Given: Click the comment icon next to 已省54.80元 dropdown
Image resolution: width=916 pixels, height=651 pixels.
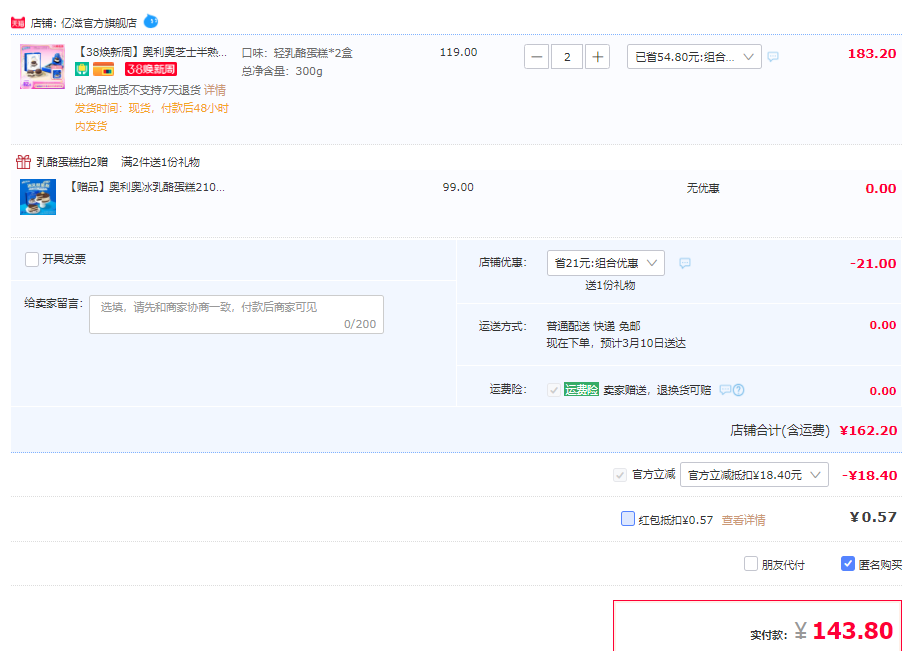Looking at the screenshot, I should [773, 57].
